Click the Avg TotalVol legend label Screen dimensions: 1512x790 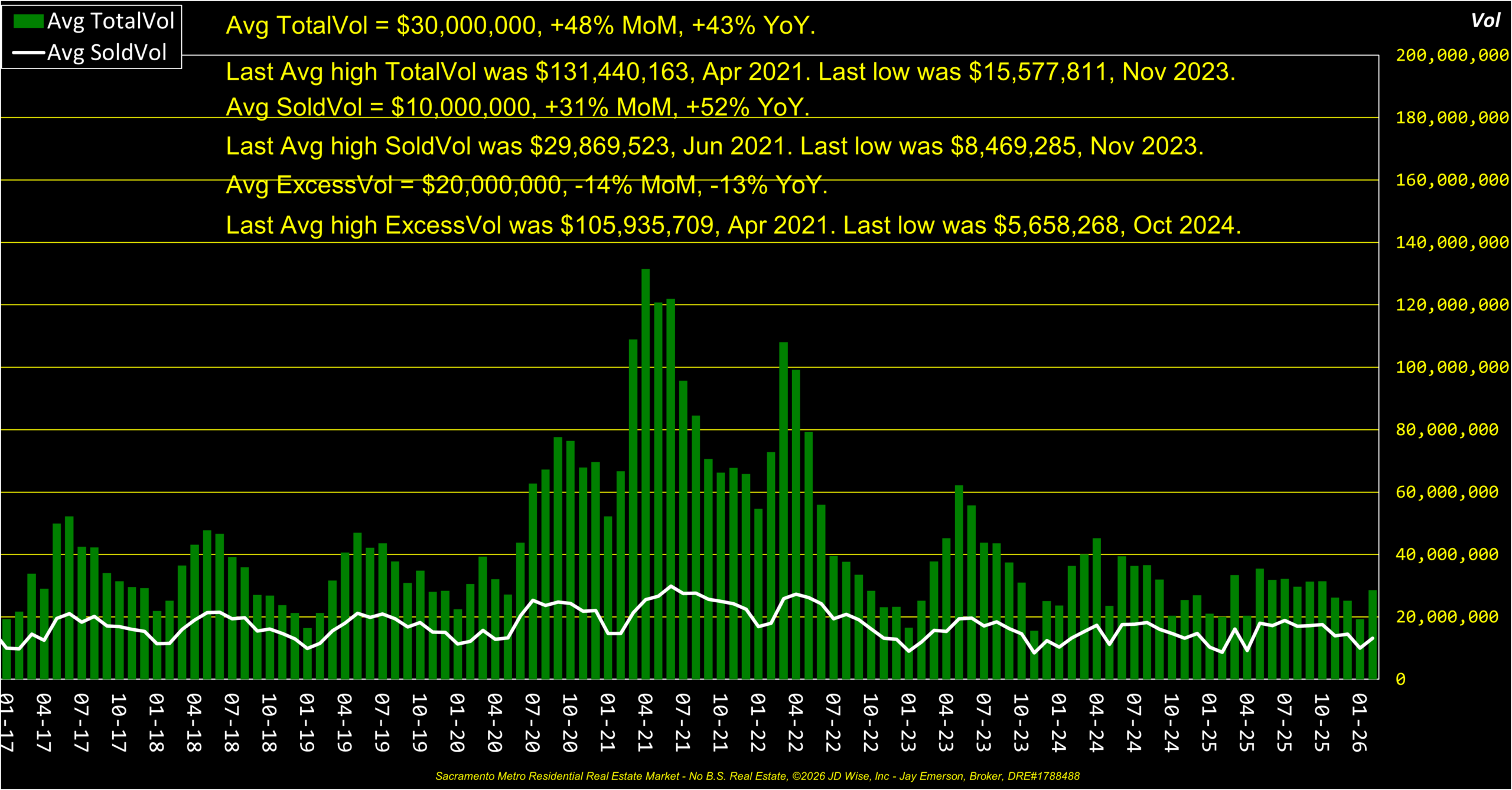110,21
